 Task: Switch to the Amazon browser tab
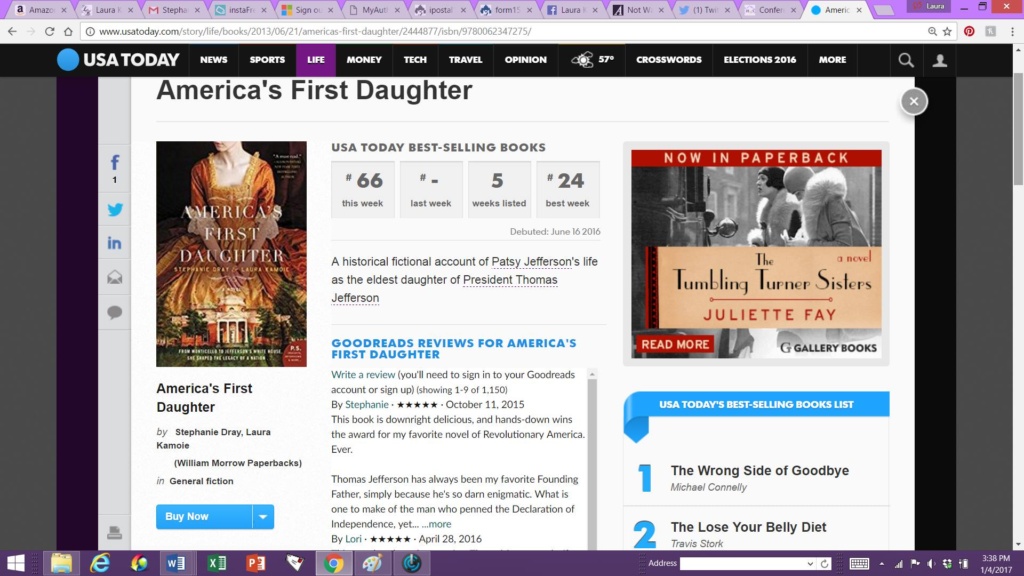pos(40,10)
